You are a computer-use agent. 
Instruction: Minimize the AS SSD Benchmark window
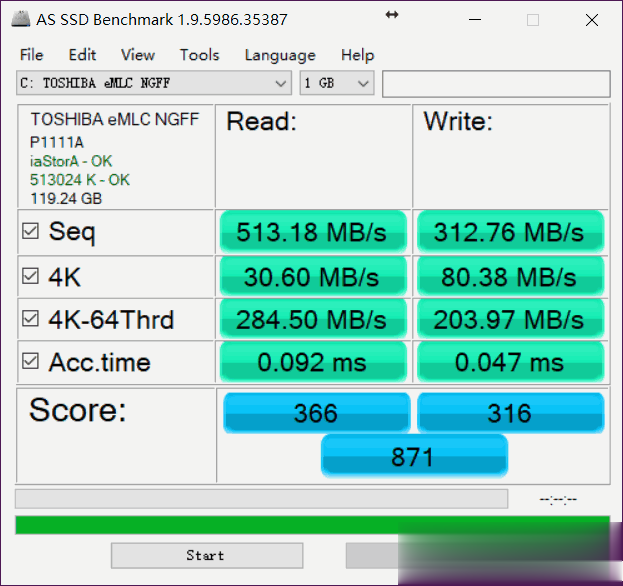pyautogui.click(x=475, y=19)
